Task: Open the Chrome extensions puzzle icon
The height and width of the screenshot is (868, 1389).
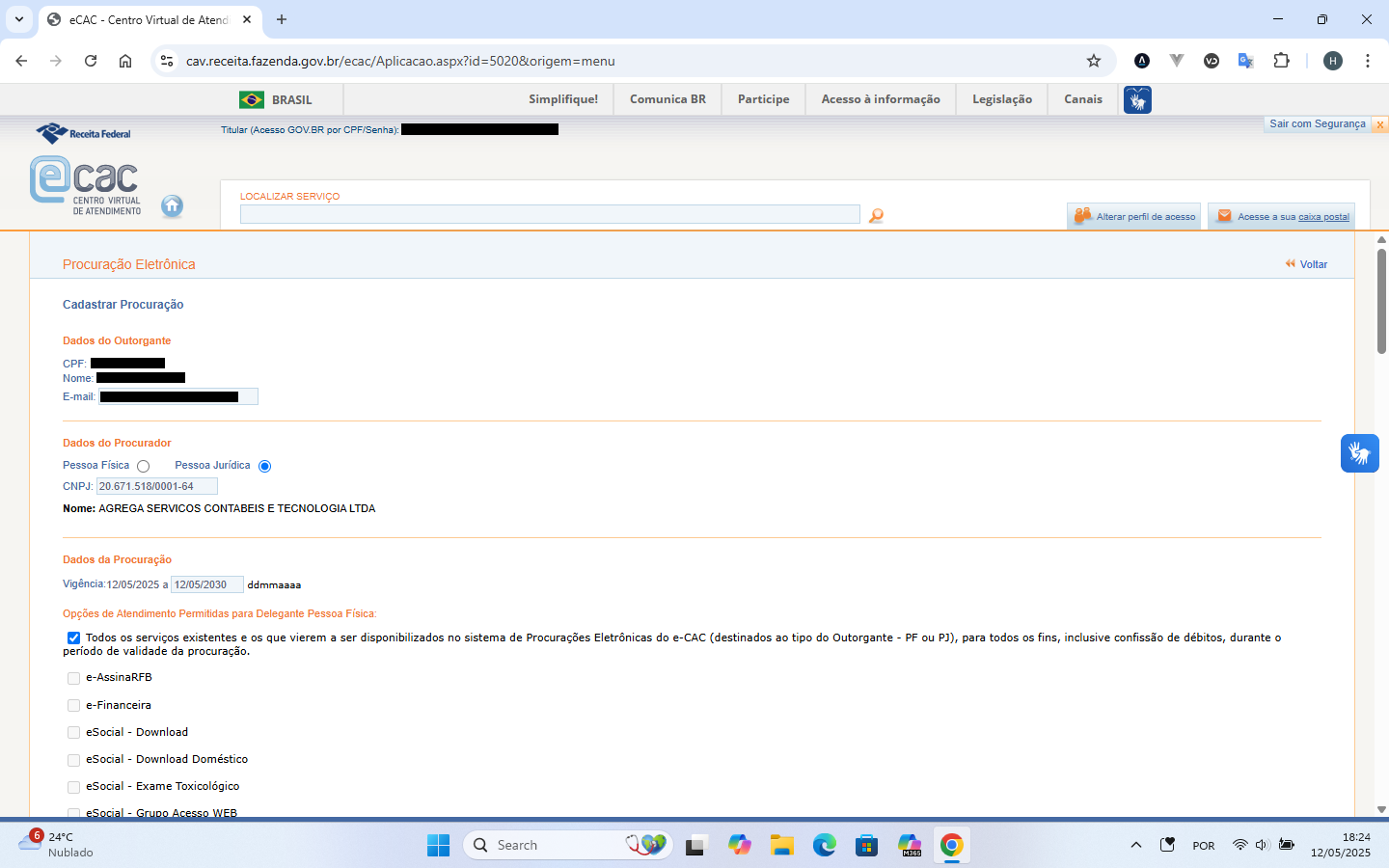Action: [1281, 61]
